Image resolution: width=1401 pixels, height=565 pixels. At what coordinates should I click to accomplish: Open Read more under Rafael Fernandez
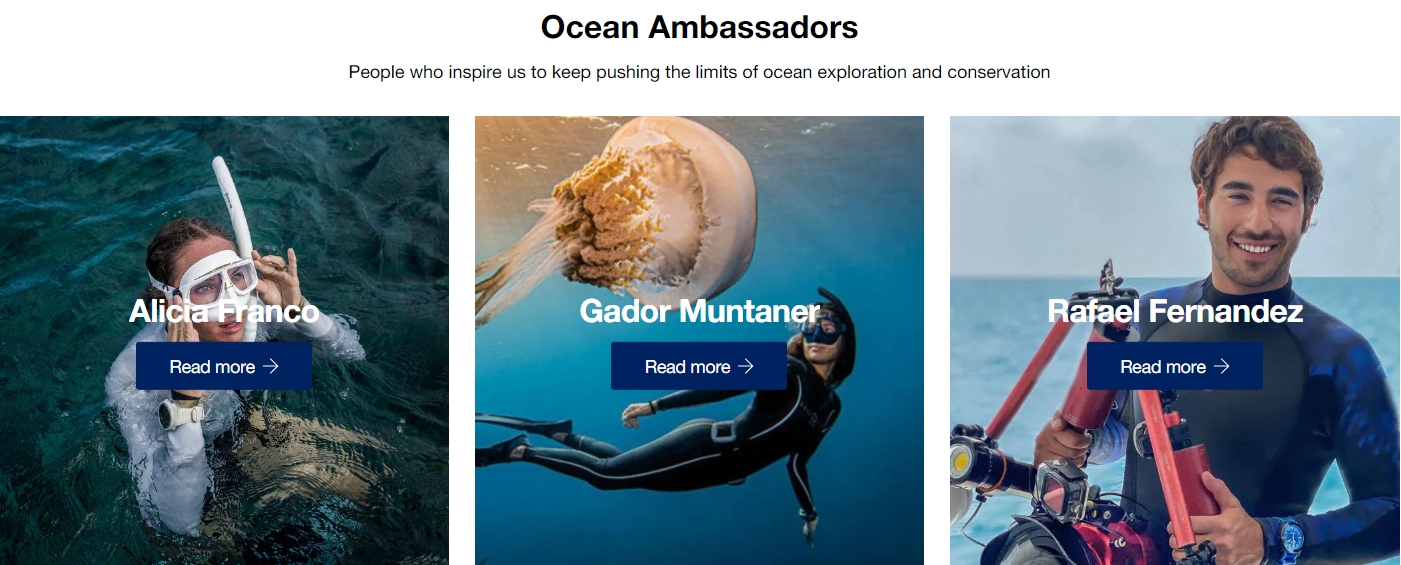pyautogui.click(x=1175, y=366)
